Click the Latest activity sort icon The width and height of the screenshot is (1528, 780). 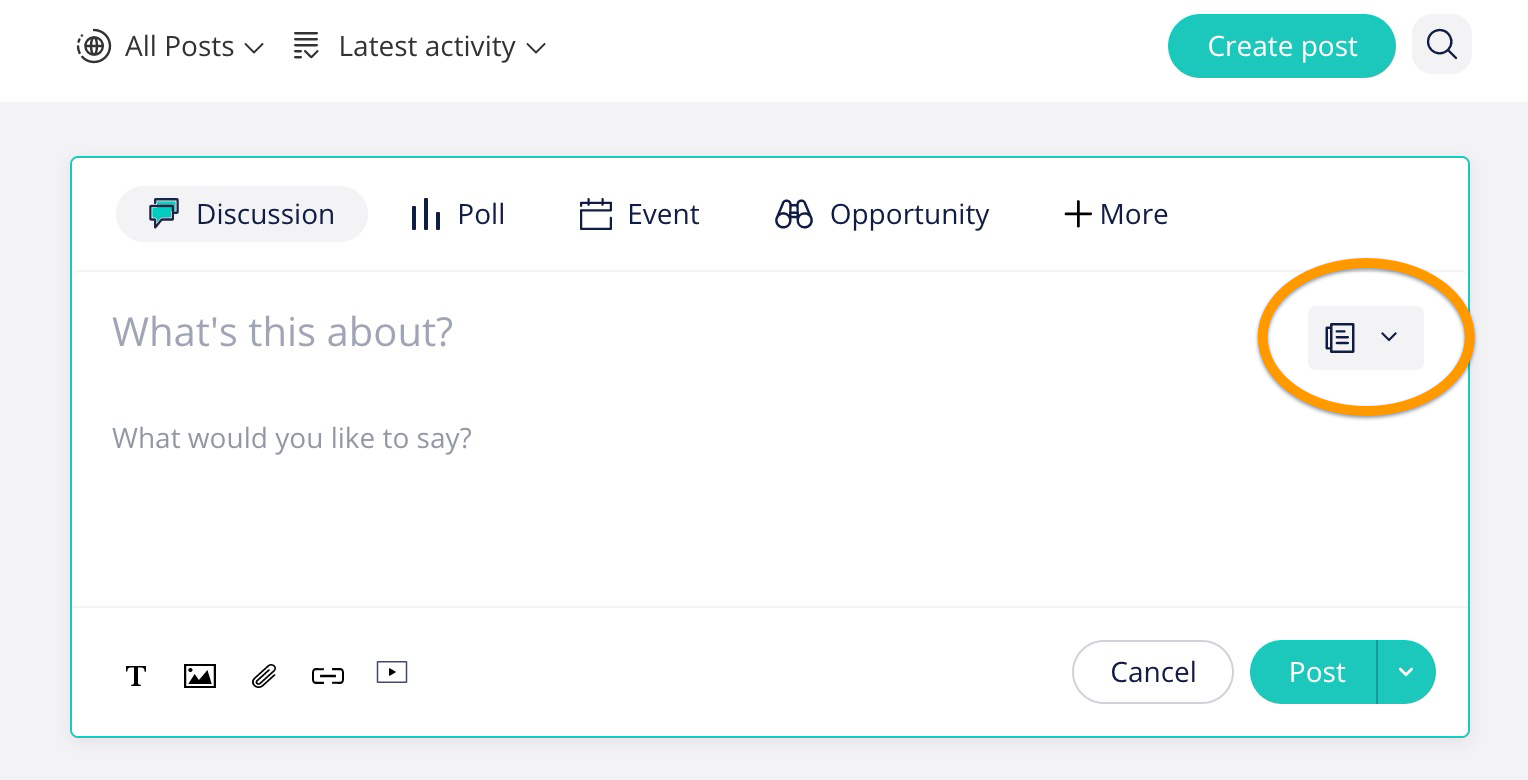pos(306,46)
